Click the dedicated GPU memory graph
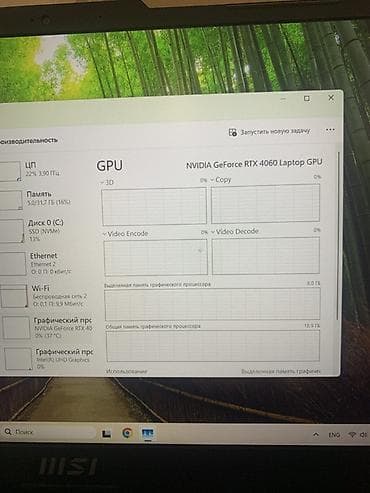Screen dimensions: 370x493 click(x=212, y=304)
